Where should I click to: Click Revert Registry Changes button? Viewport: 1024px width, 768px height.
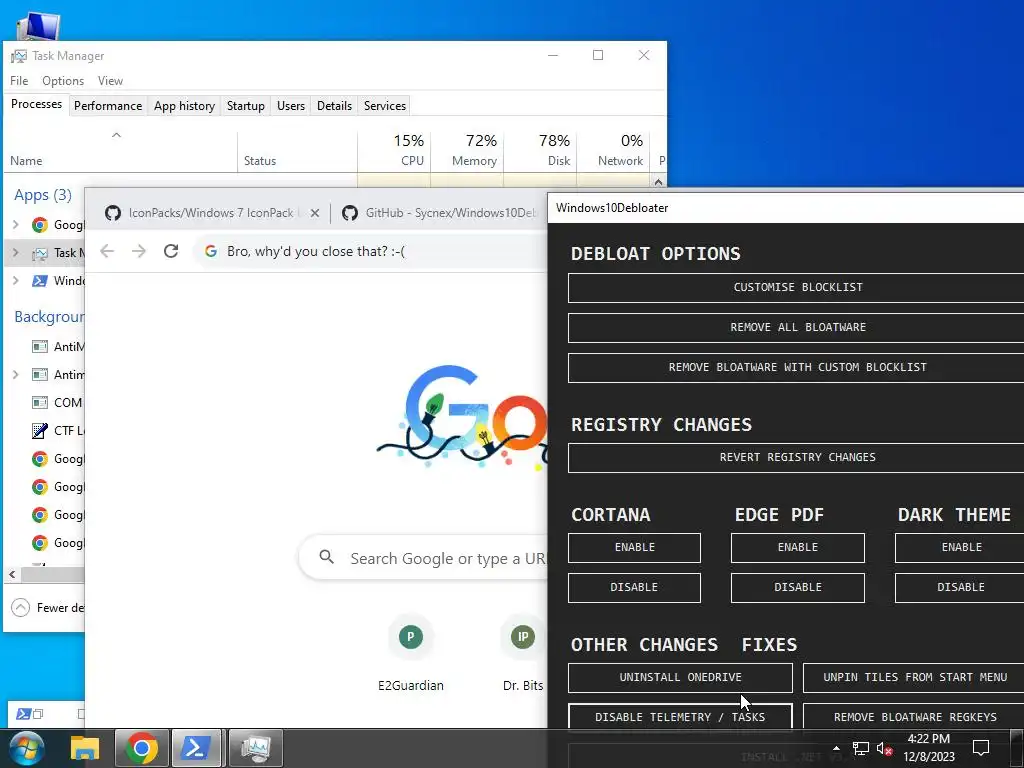(797, 458)
